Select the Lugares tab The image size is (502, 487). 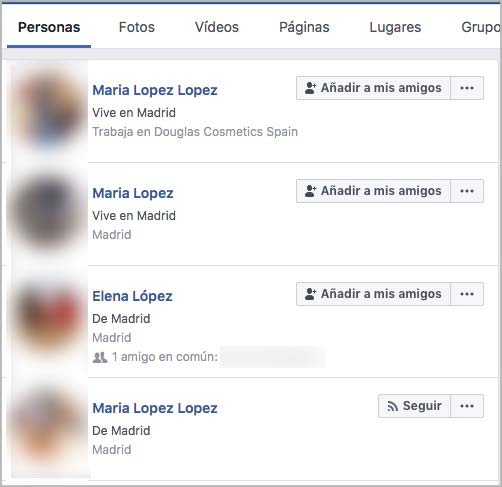click(x=395, y=27)
